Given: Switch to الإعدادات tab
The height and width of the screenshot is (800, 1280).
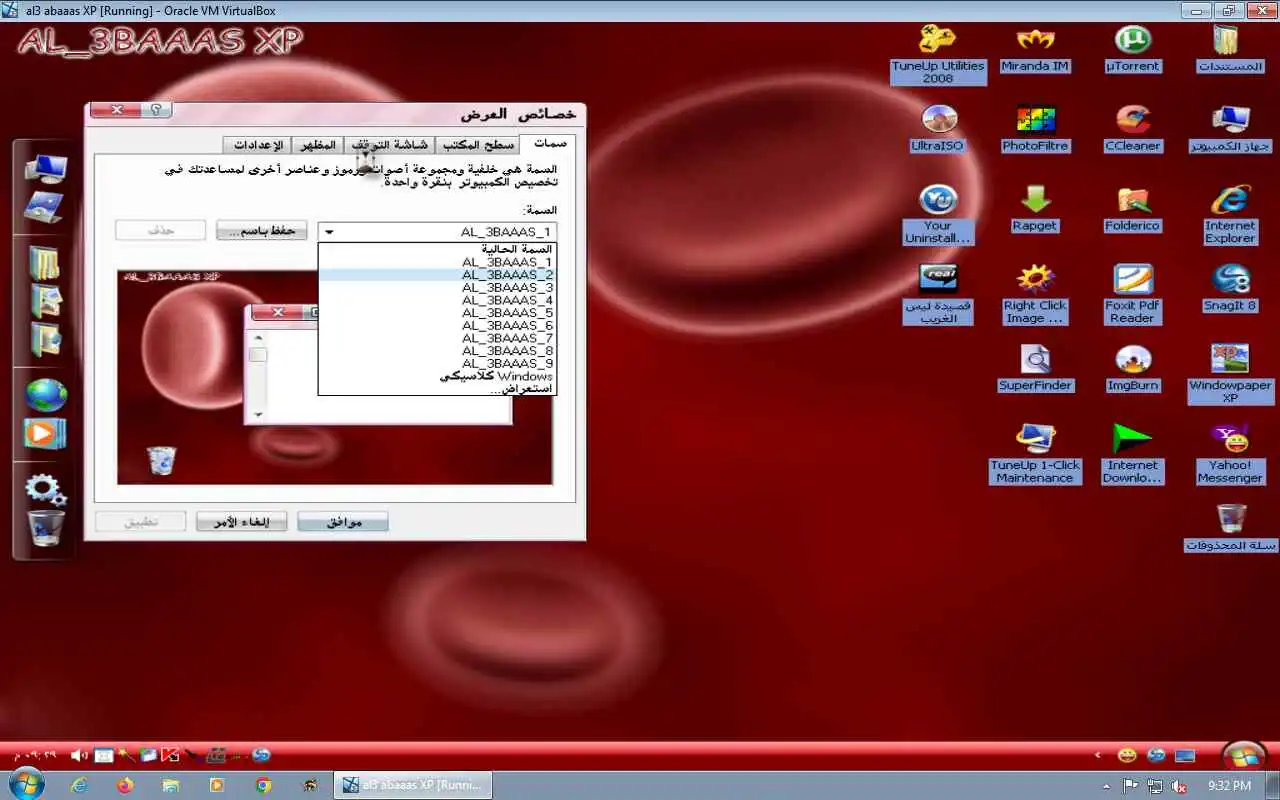Looking at the screenshot, I should (x=257, y=145).
